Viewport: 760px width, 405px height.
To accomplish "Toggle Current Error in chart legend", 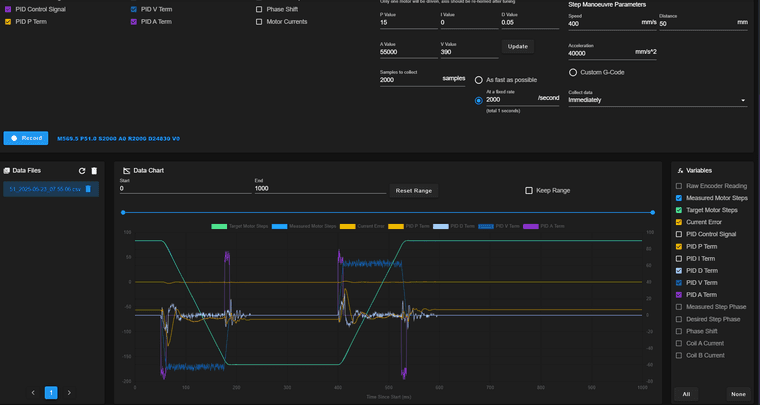I will [362, 226].
